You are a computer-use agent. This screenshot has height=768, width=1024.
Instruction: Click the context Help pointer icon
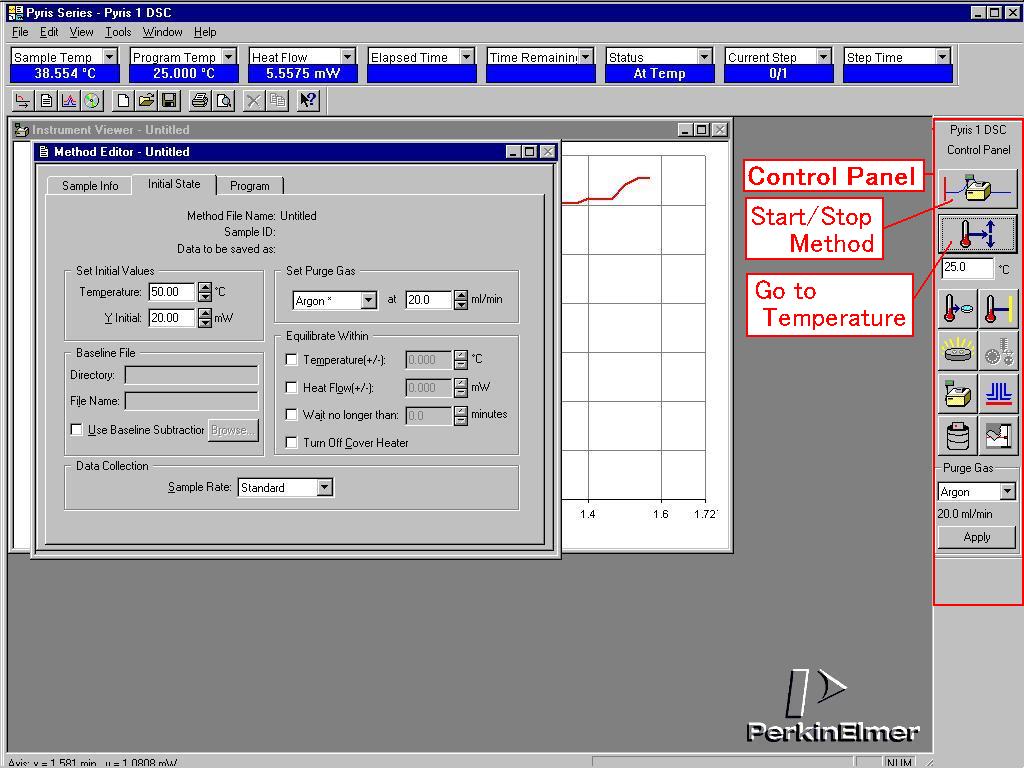click(x=308, y=101)
